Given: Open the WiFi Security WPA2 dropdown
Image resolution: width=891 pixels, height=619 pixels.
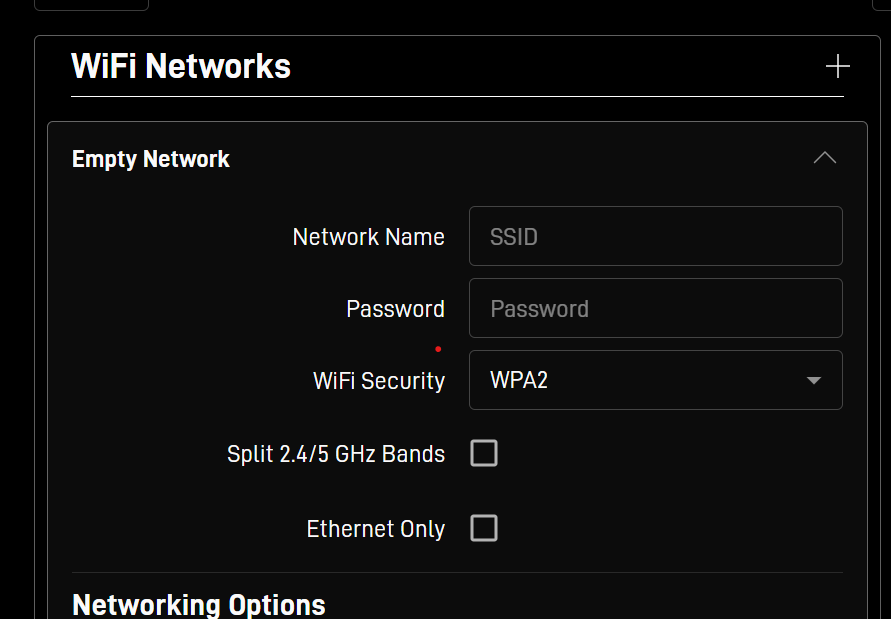Looking at the screenshot, I should [x=656, y=380].
